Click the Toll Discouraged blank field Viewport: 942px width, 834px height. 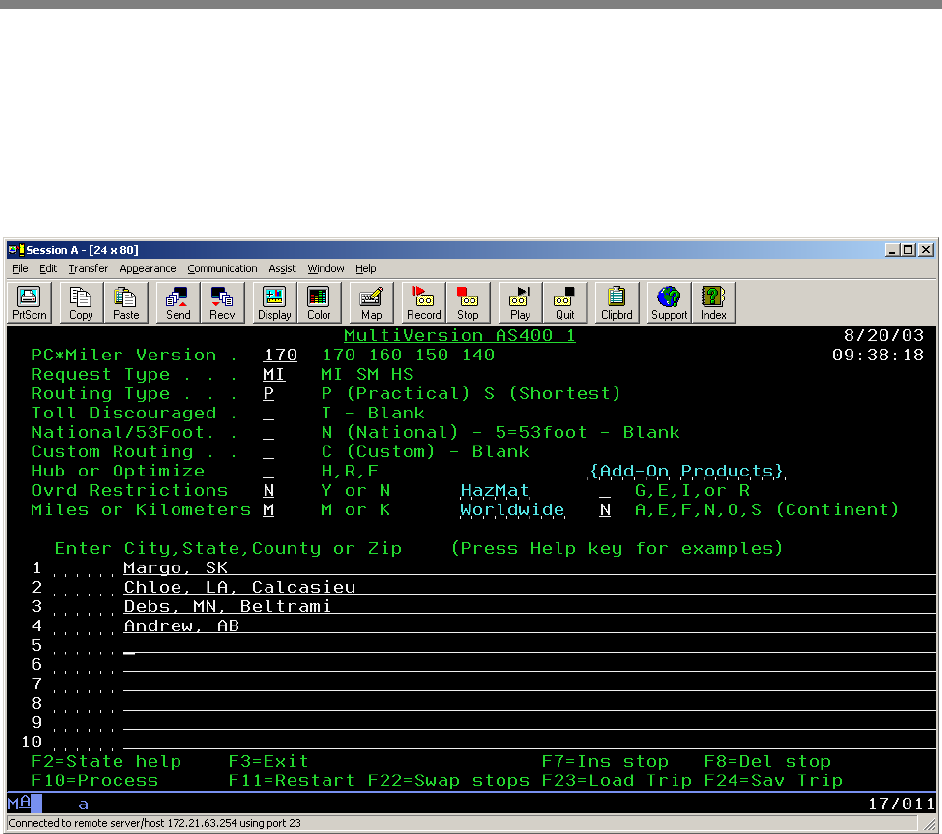(269, 413)
